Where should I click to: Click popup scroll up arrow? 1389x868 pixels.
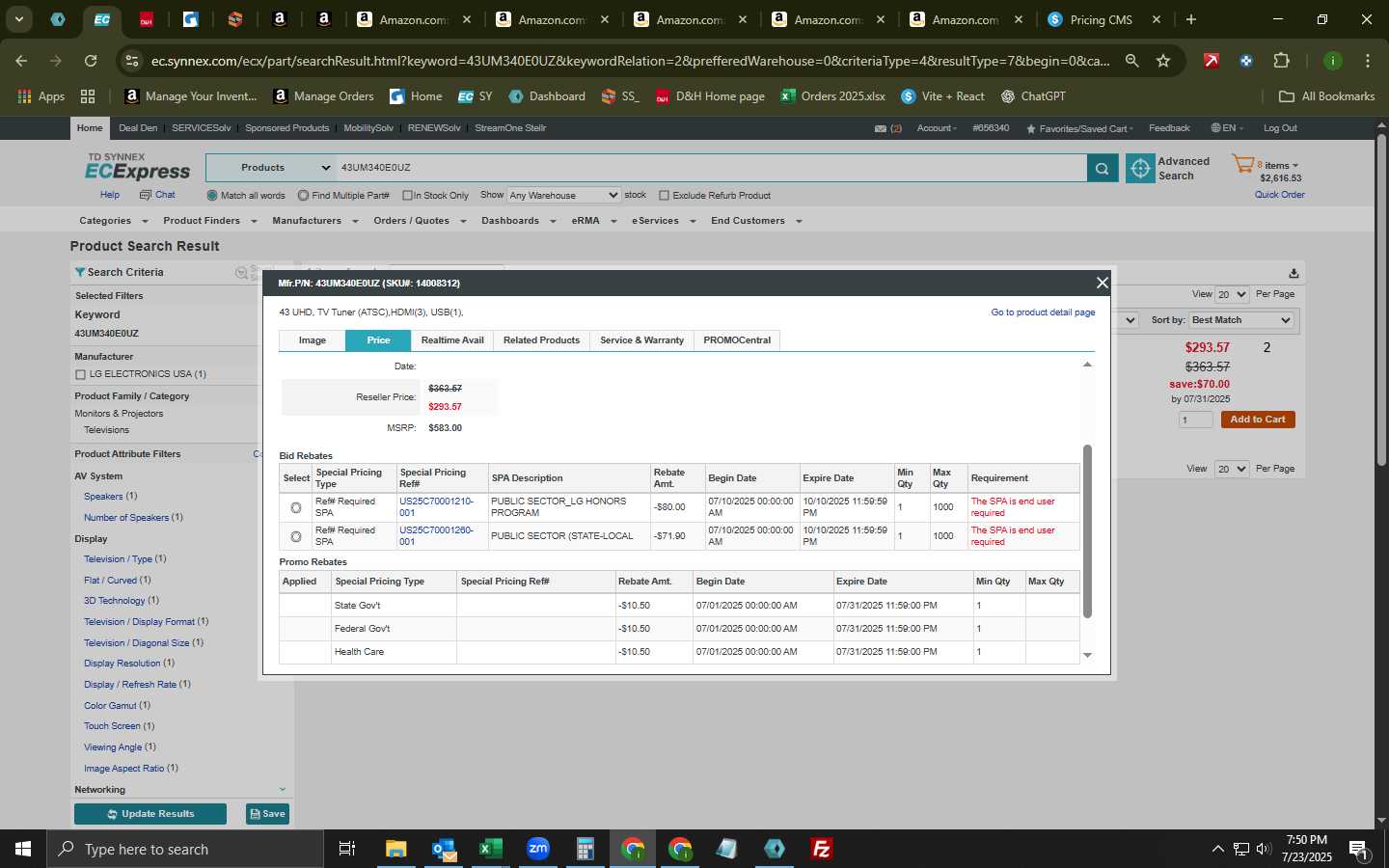pos(1087,365)
